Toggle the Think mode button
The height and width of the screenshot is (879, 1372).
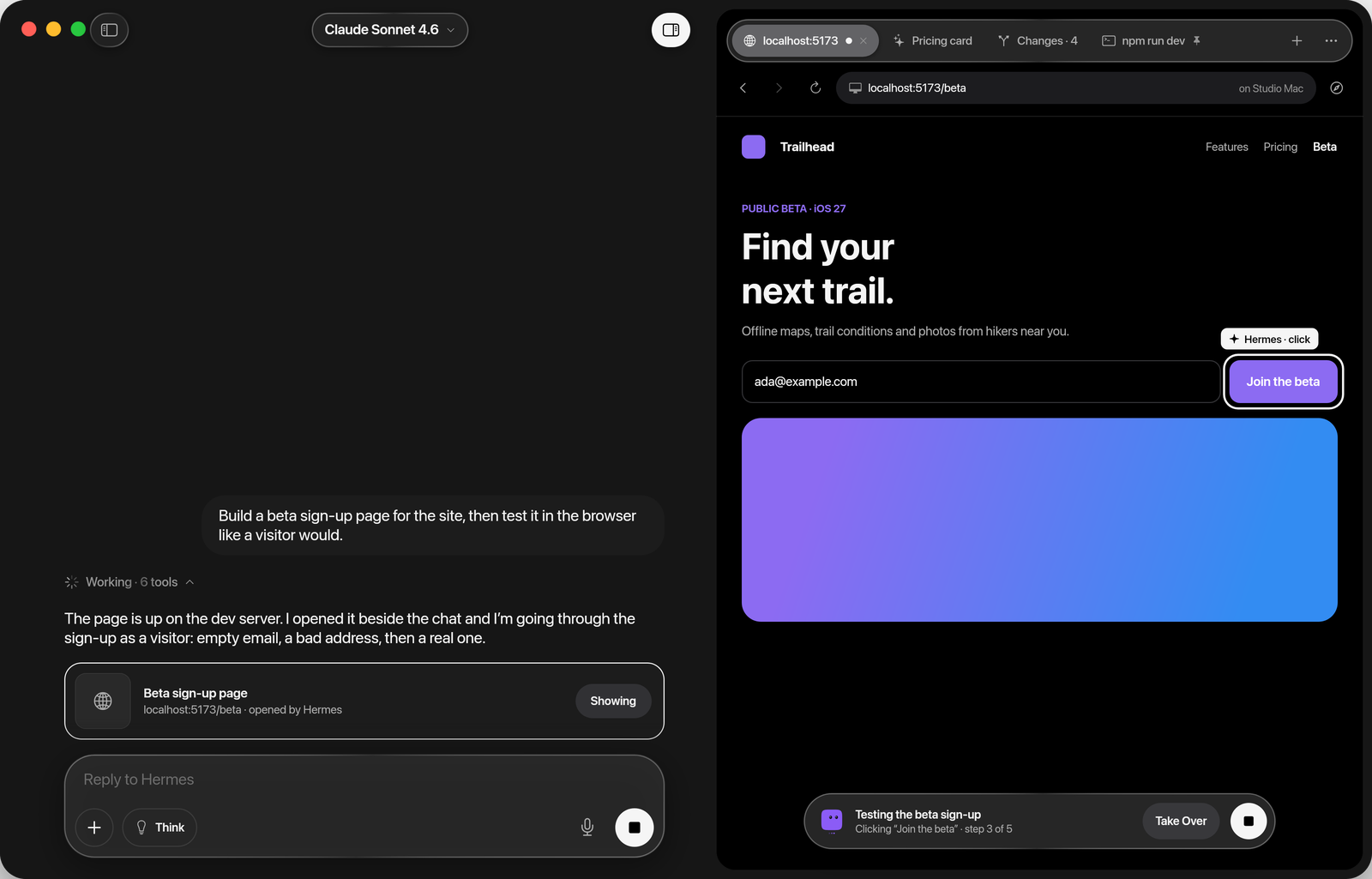click(159, 828)
